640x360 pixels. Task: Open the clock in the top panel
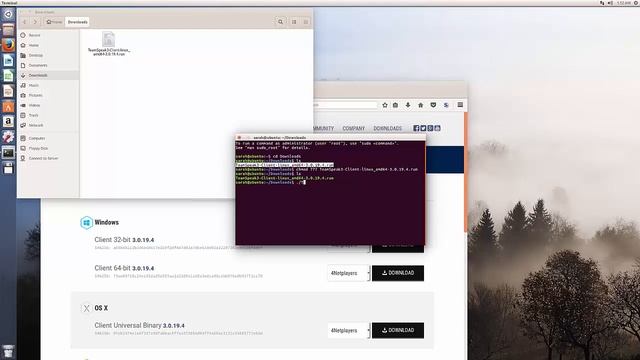(x=624, y=3)
